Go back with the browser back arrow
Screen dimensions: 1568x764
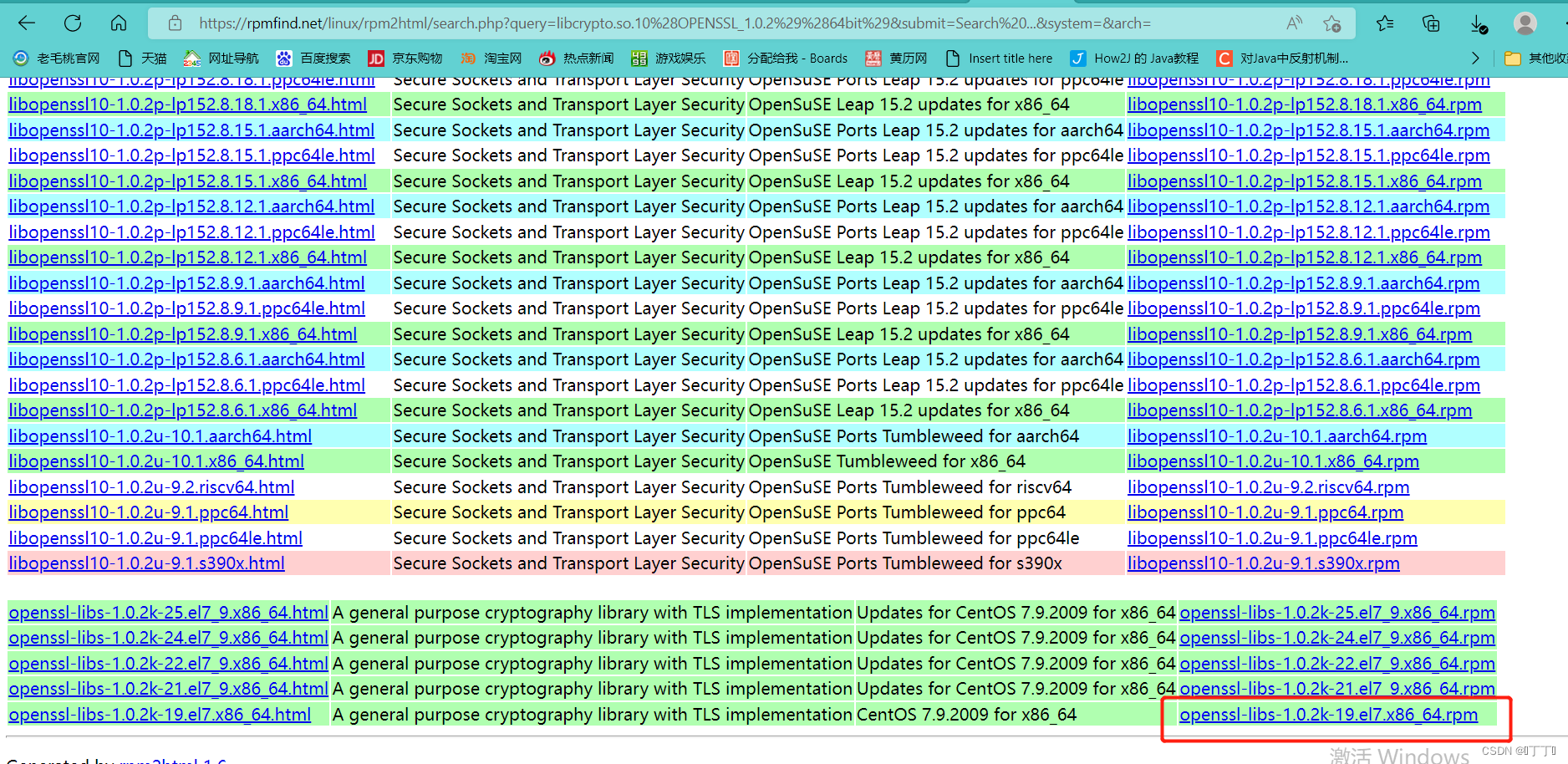[x=27, y=23]
